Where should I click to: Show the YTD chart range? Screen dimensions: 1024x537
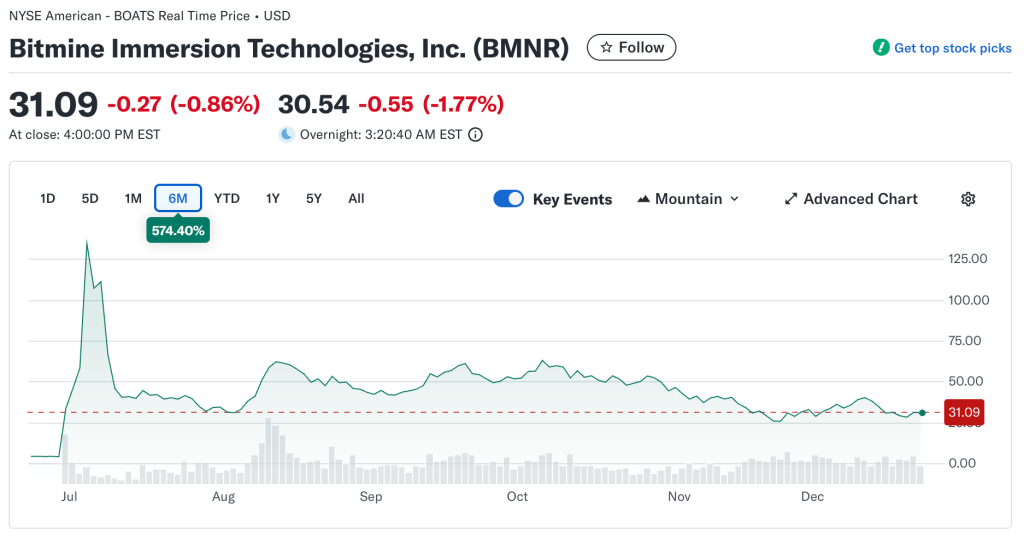[x=227, y=198]
